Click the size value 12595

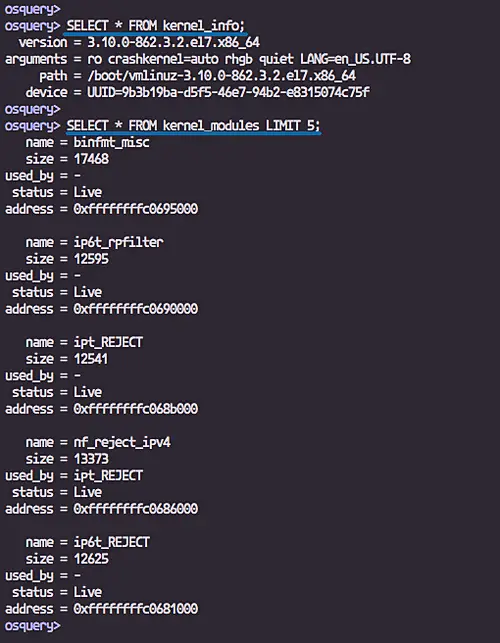pos(91,259)
